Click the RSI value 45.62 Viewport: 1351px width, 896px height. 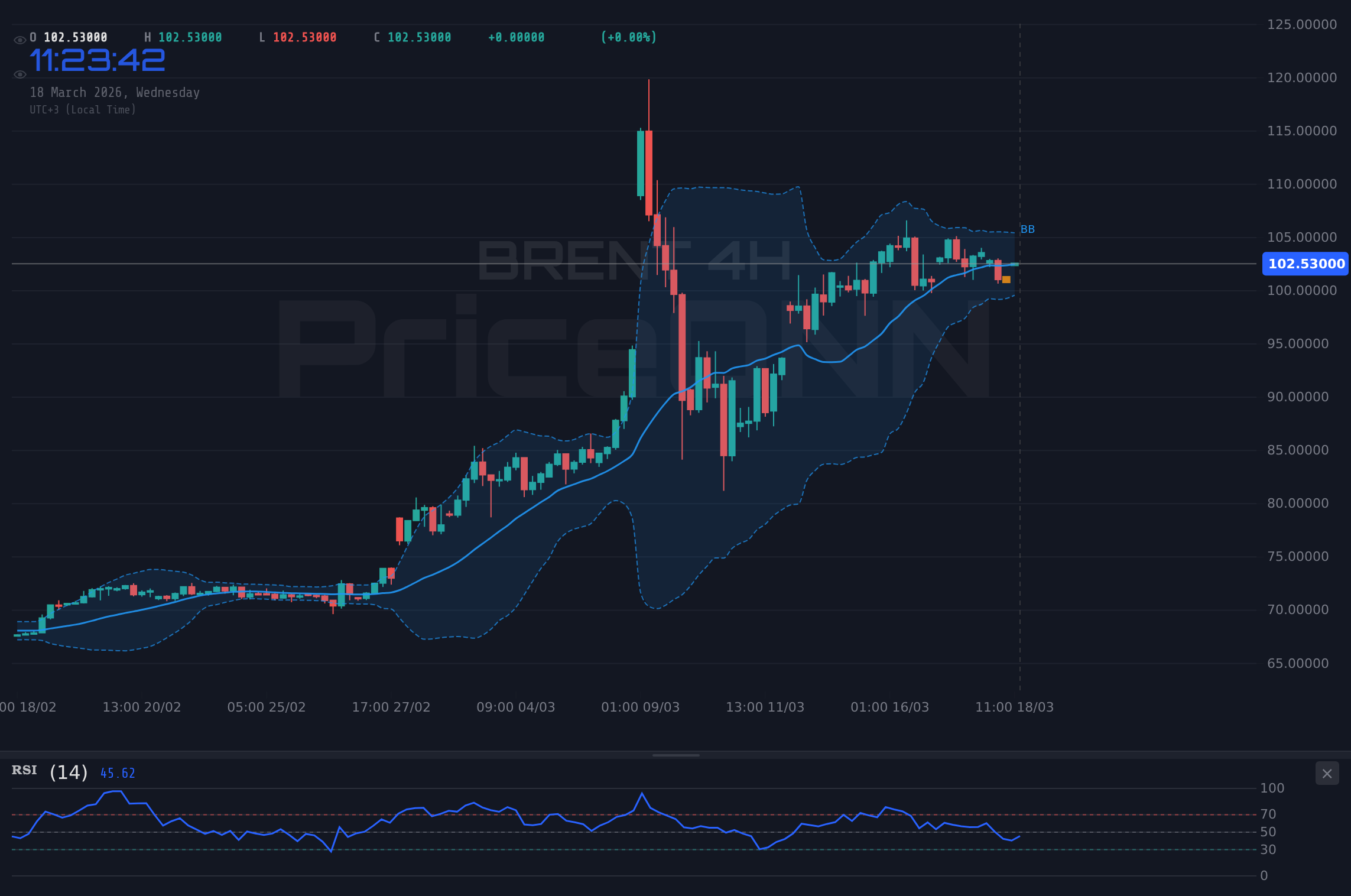pyautogui.click(x=118, y=772)
